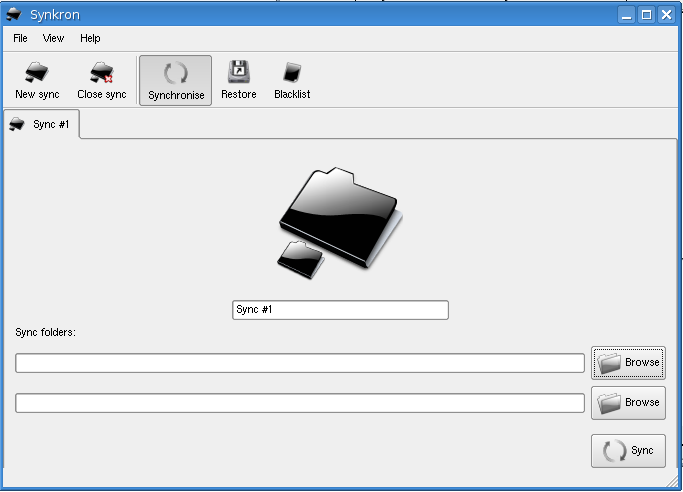Click the first sync folder path field
The width and height of the screenshot is (683, 492).
coord(300,363)
